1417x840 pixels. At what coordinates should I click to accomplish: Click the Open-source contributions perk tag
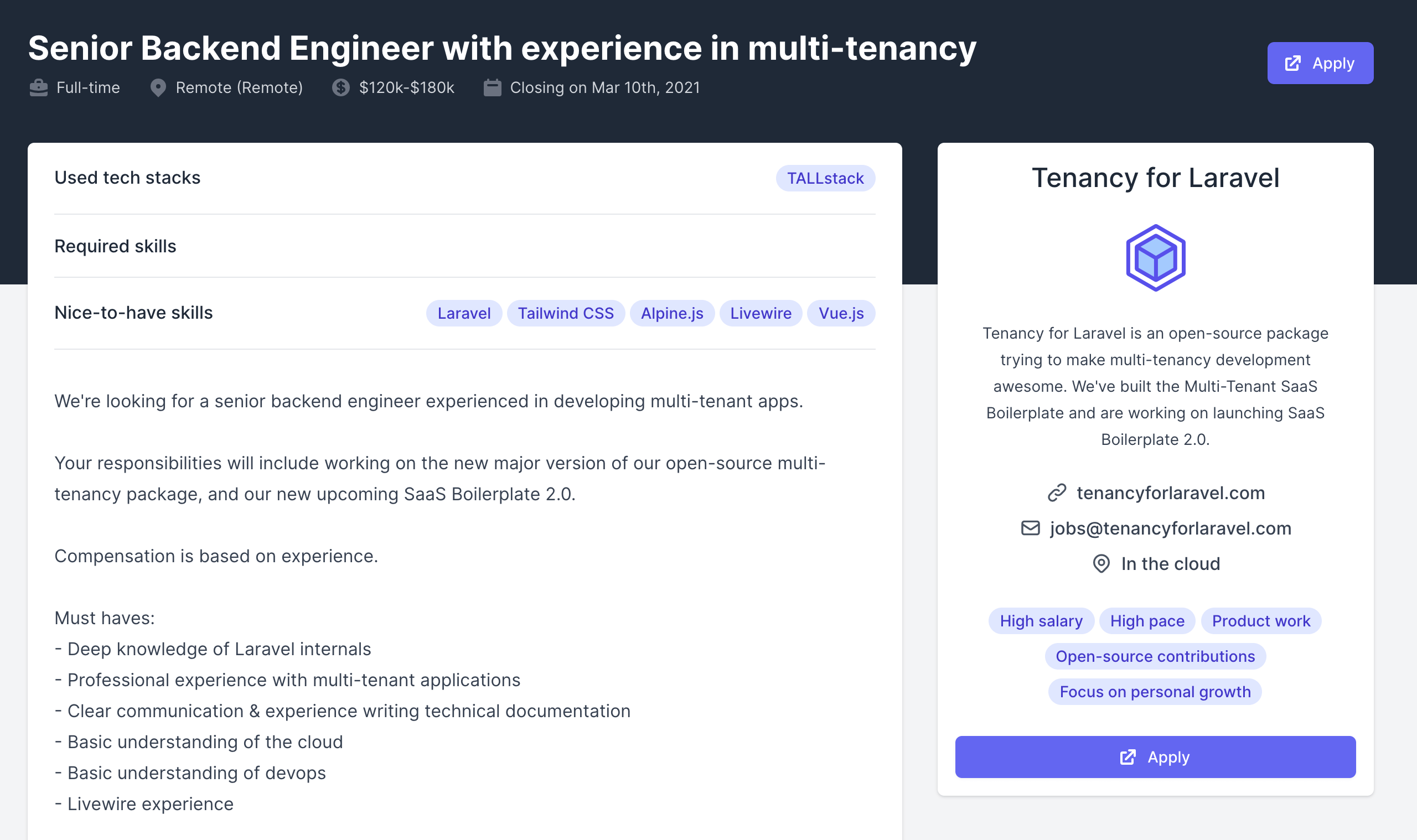pyautogui.click(x=1155, y=656)
